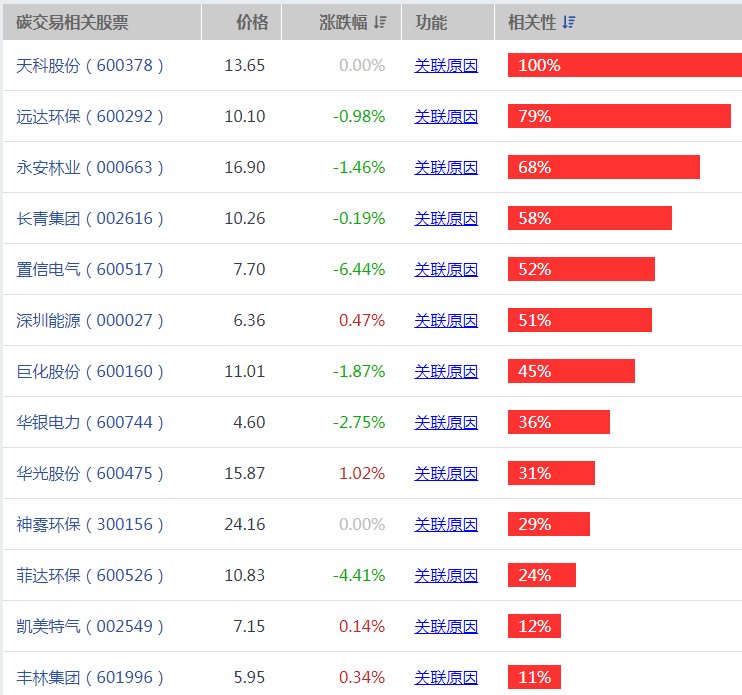Screen dimensions: 742x695
Task: Click the 100% correlation bar
Action: point(625,65)
